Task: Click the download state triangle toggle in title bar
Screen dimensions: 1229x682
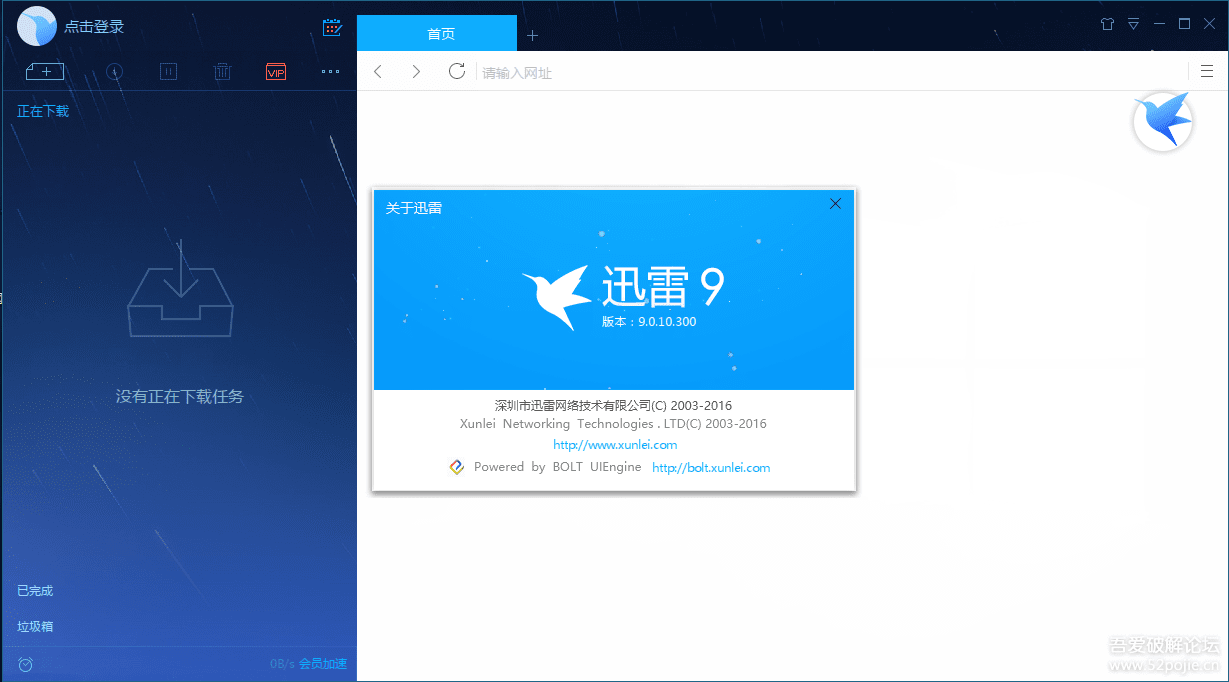Action: 1134,23
